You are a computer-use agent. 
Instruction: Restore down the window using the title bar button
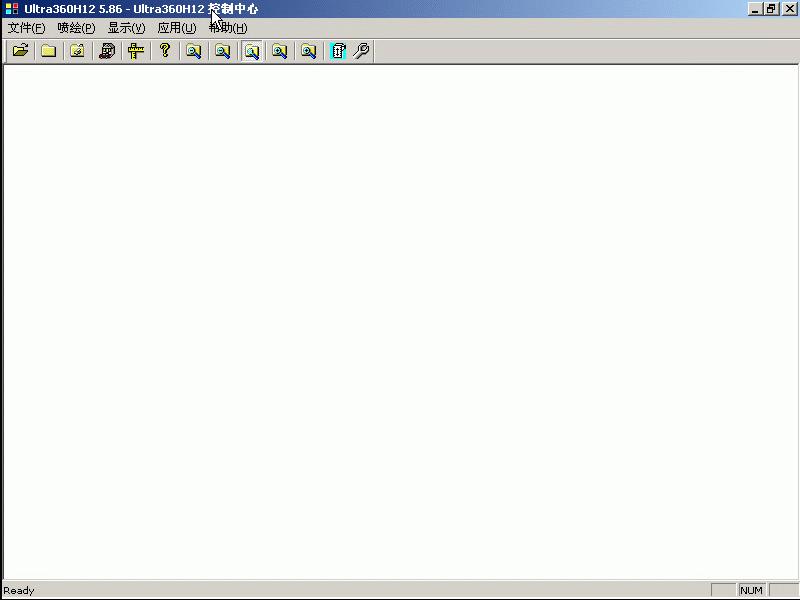tap(771, 9)
